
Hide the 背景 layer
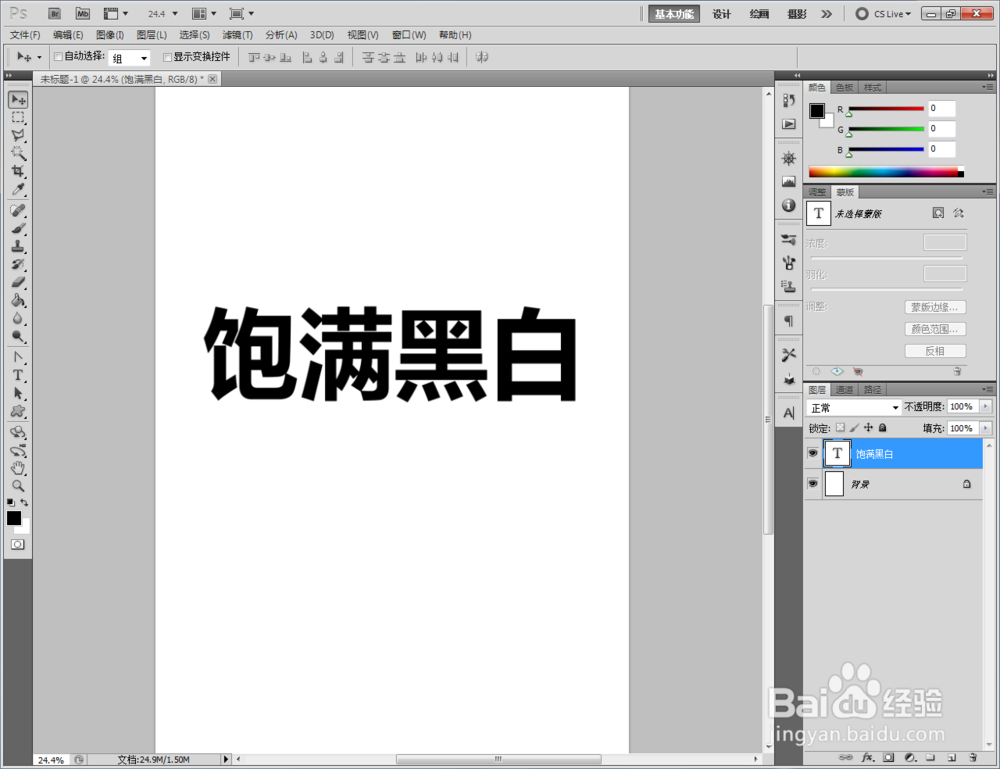click(x=812, y=484)
